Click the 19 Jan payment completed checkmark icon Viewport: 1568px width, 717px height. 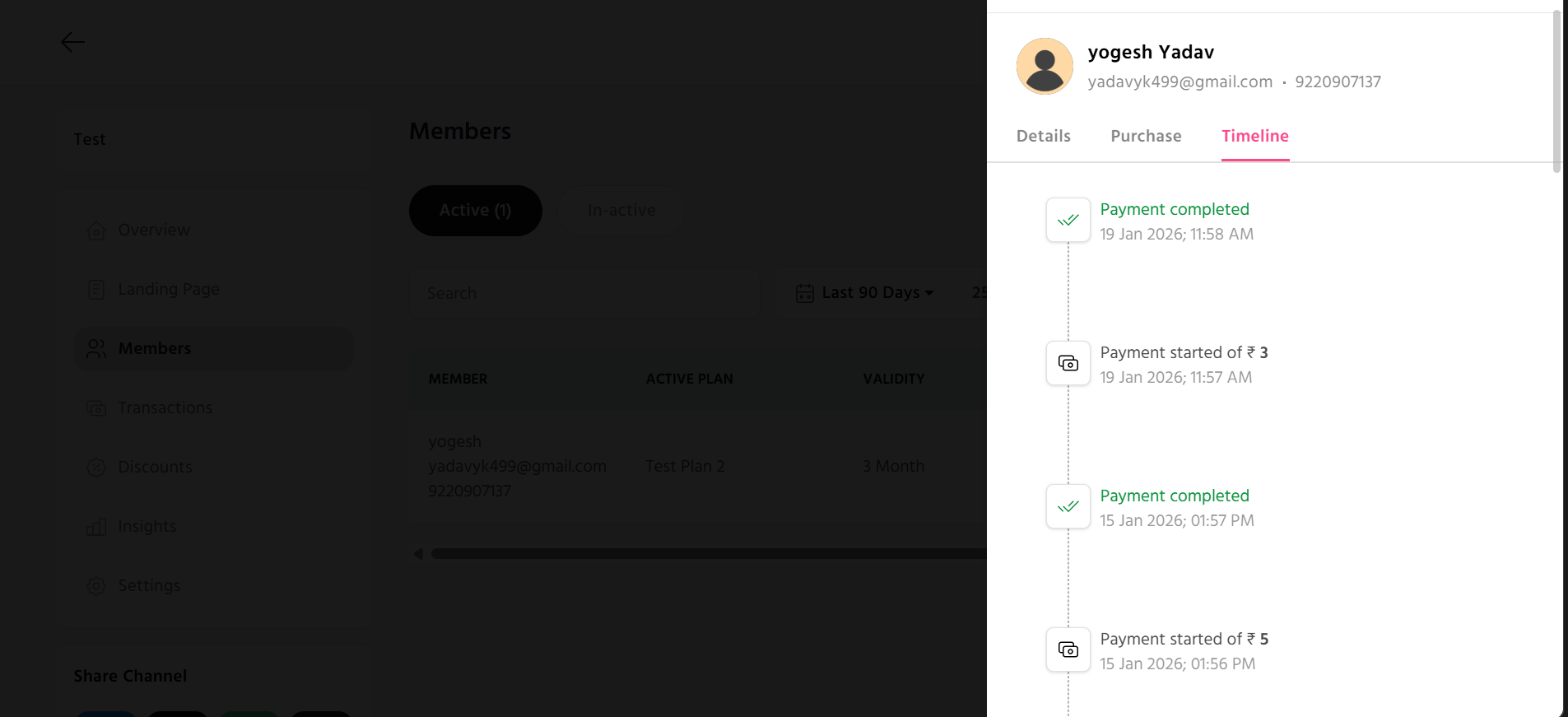tap(1068, 220)
